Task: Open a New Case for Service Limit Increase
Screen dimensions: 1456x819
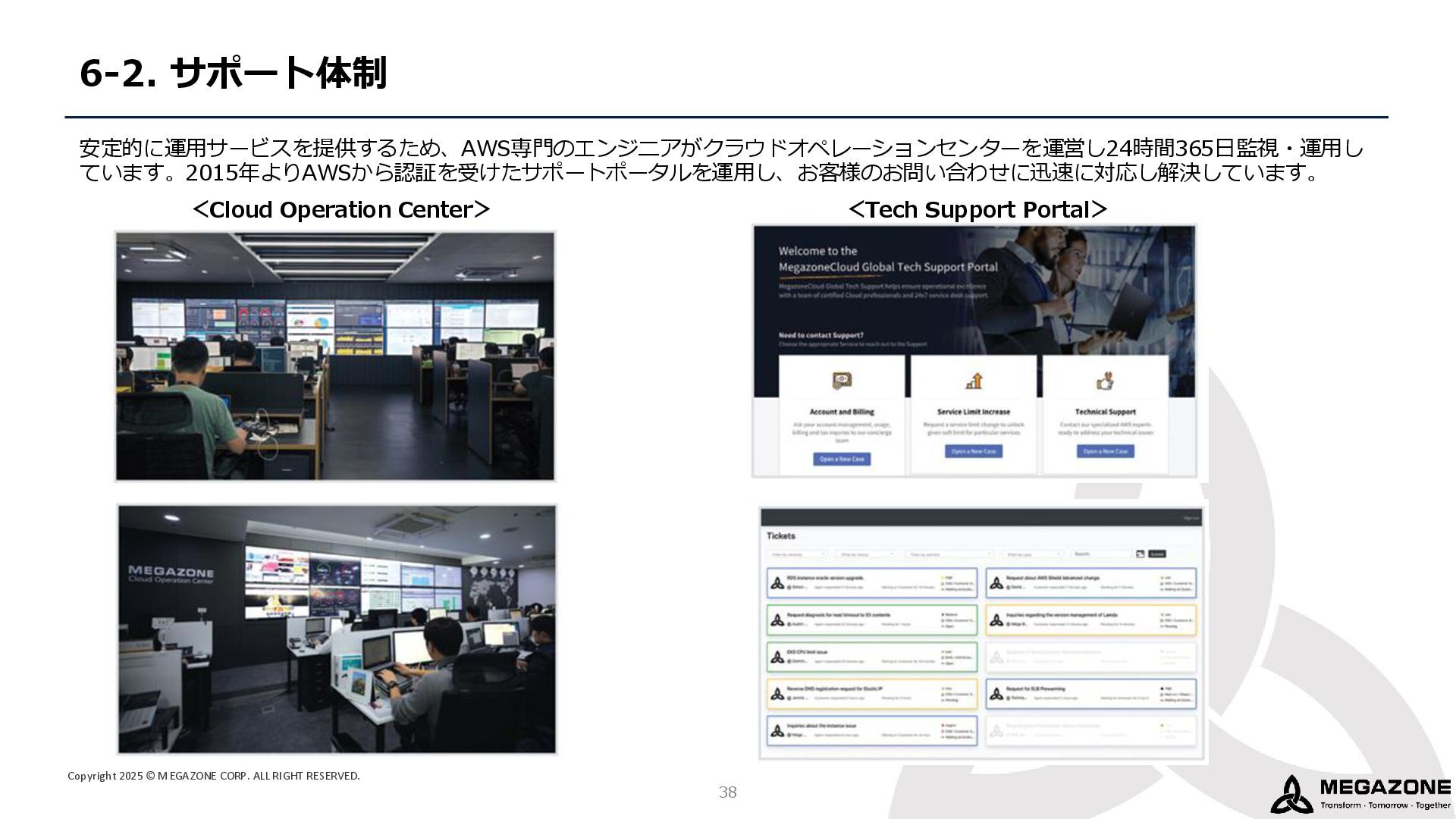Action: tap(974, 451)
